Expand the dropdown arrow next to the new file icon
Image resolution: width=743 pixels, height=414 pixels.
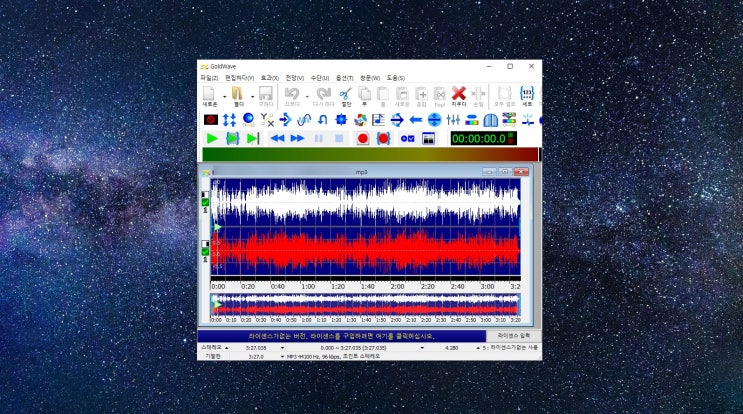(x=224, y=97)
